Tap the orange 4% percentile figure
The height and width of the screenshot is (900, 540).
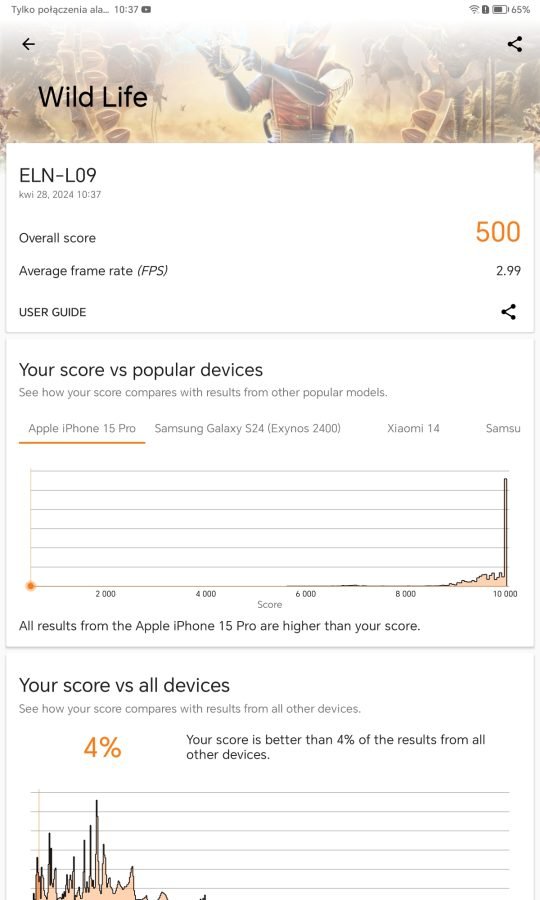pyautogui.click(x=102, y=747)
